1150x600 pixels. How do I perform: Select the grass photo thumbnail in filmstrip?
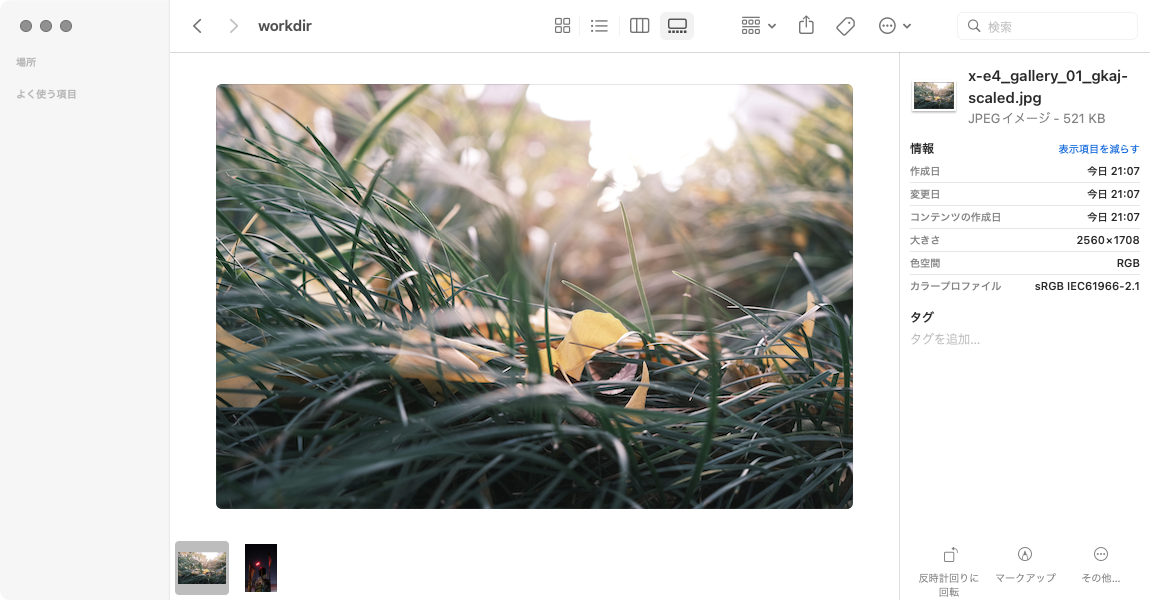click(202, 568)
